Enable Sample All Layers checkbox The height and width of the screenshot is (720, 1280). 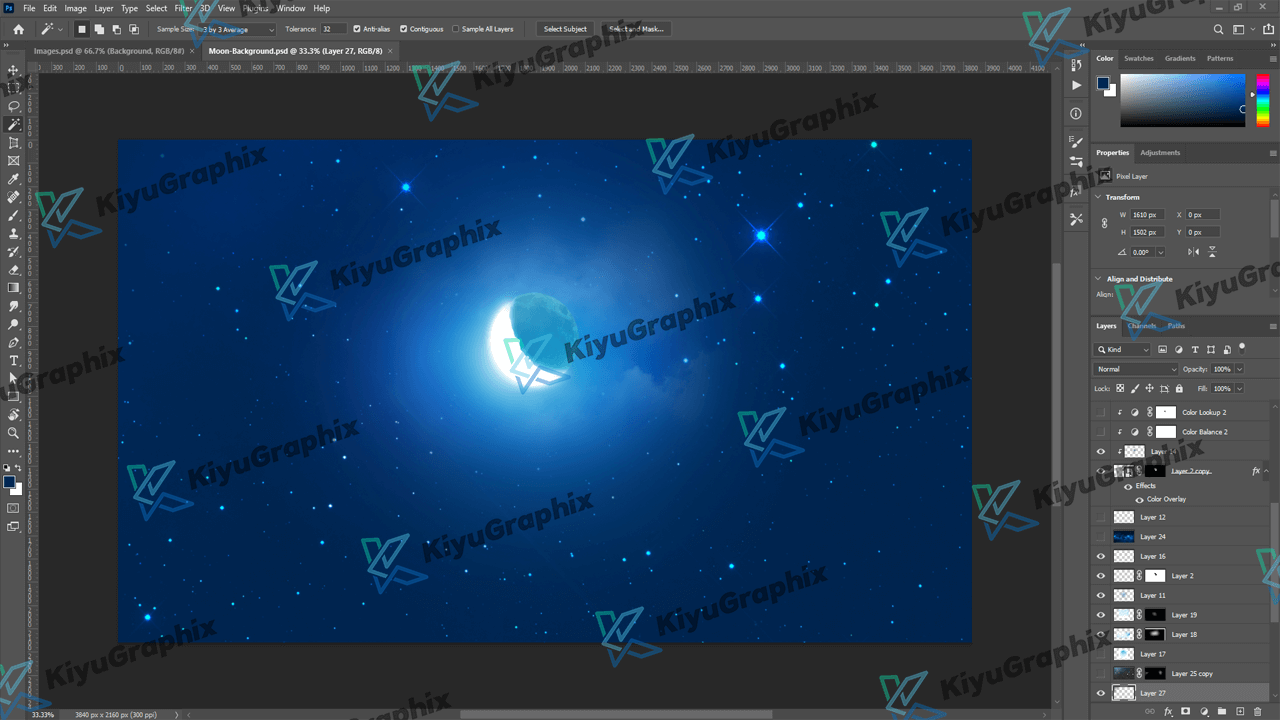pyautogui.click(x=456, y=29)
